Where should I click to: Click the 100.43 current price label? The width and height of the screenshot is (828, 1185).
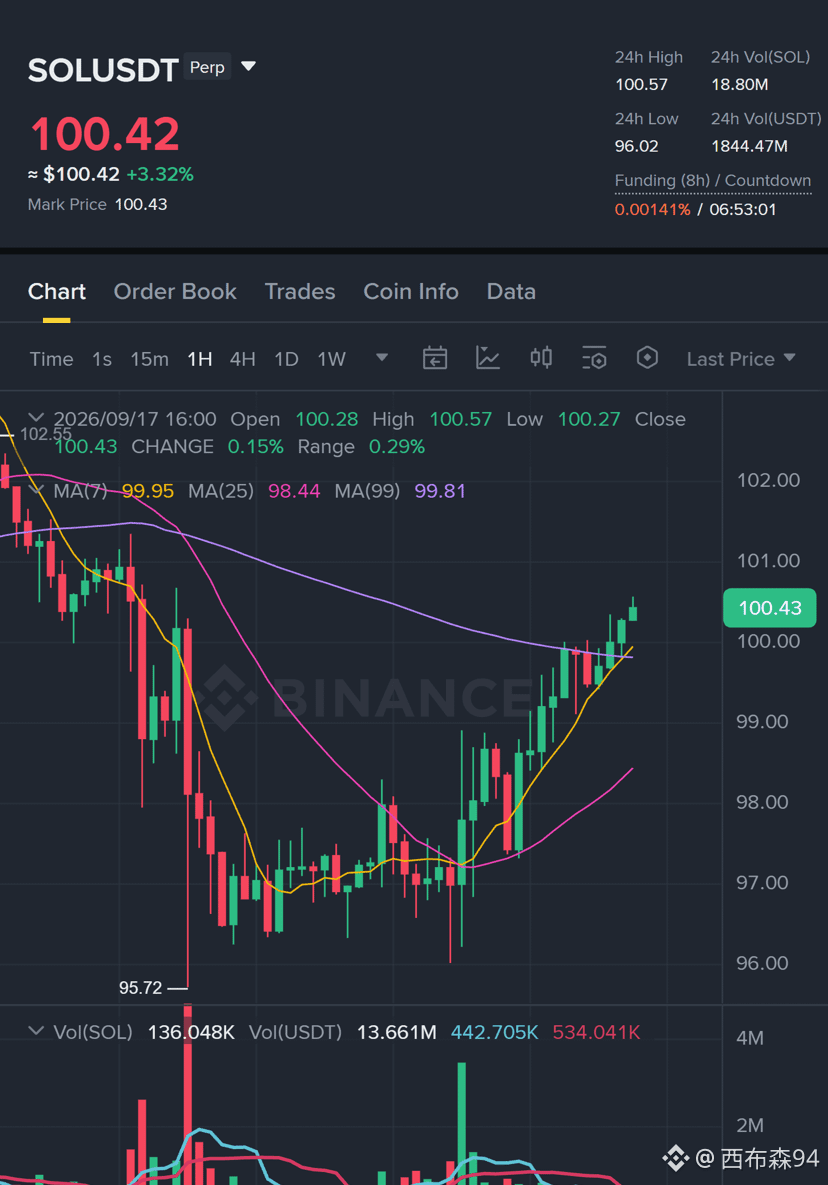coord(769,608)
